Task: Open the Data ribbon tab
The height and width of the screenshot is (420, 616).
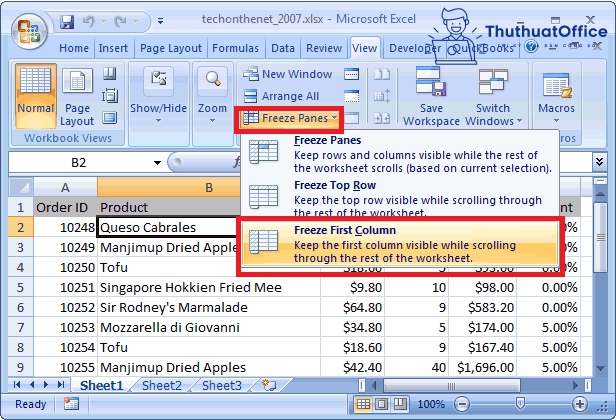Action: click(282, 48)
